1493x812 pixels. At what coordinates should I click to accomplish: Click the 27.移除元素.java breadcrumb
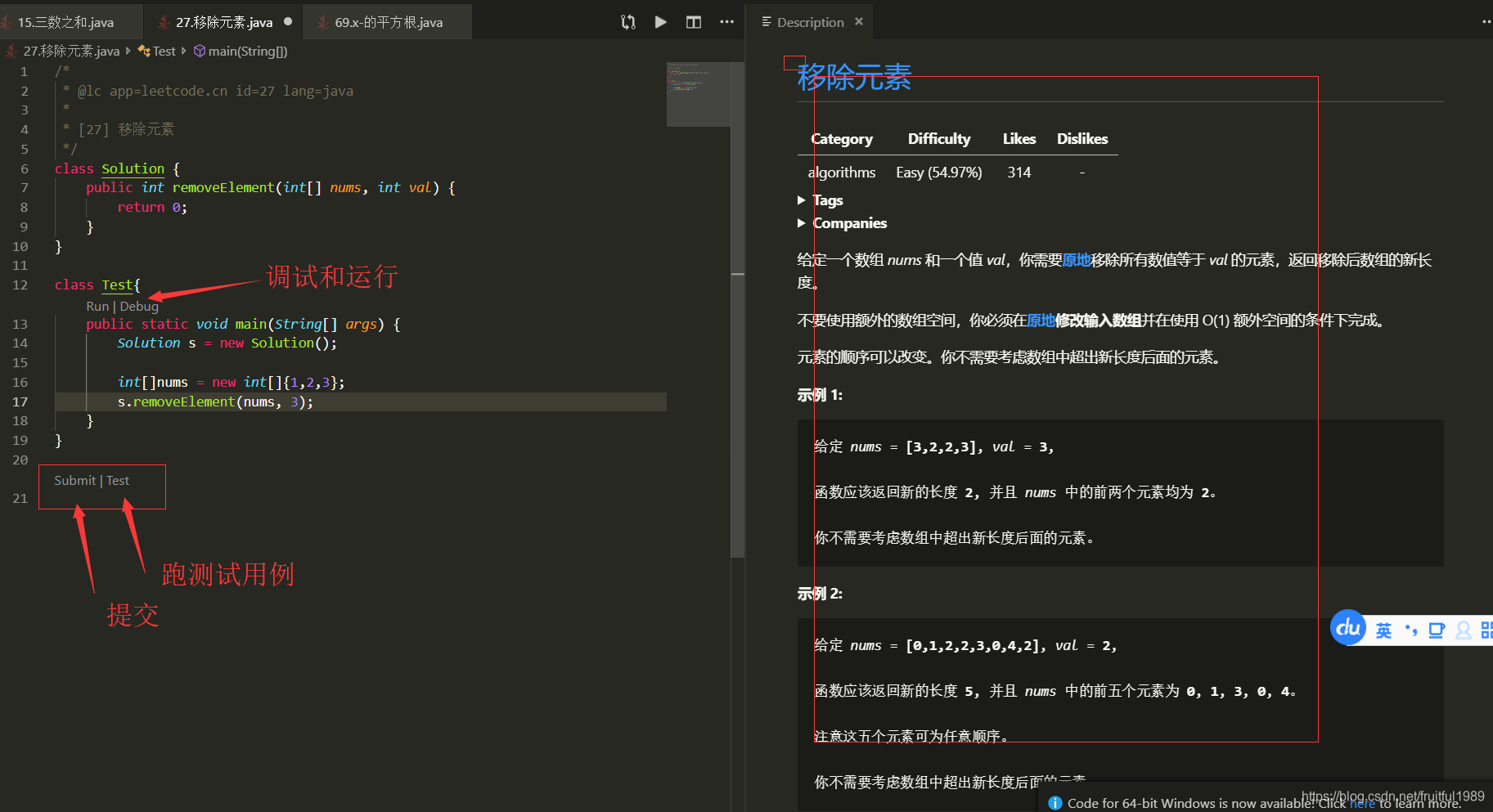(71, 51)
